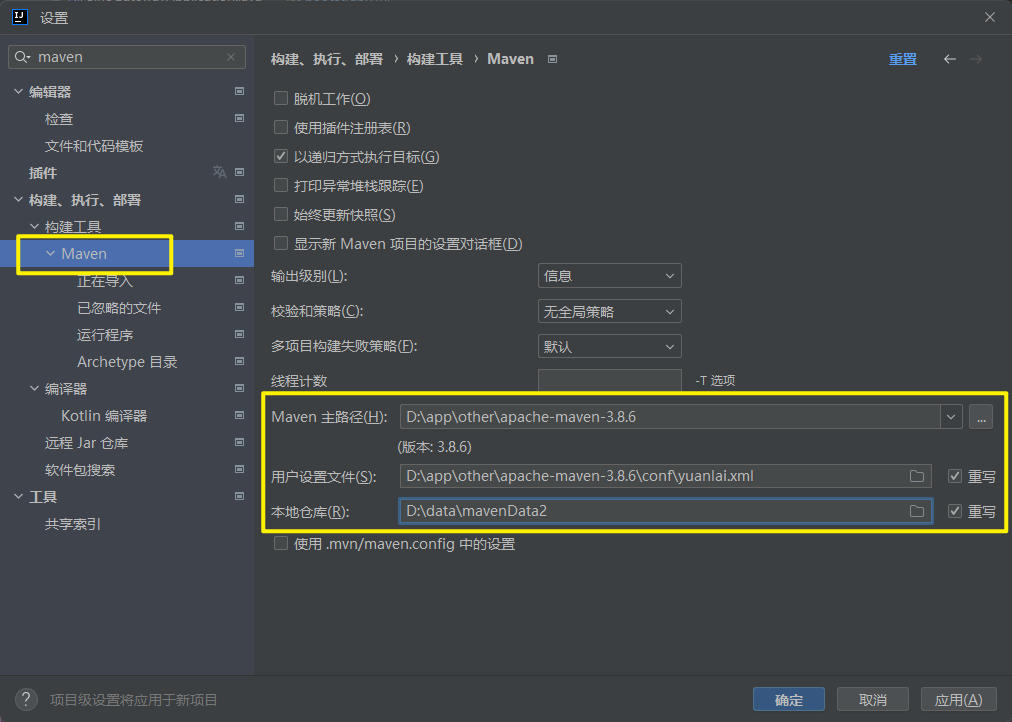
Task: Click the translate icon beside 插件
Action: click(219, 172)
